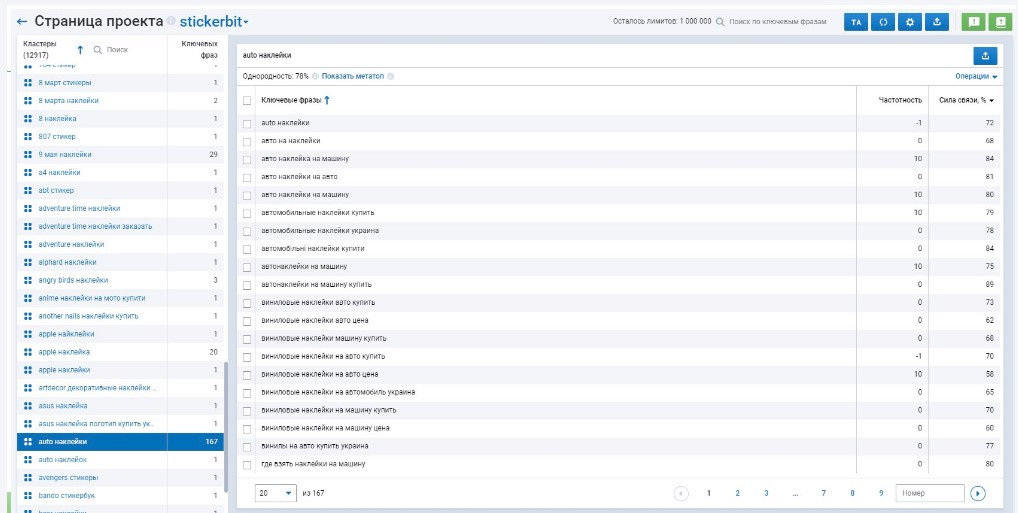Click the Номер page number input field
The image size is (1018, 513).
pos(930,494)
